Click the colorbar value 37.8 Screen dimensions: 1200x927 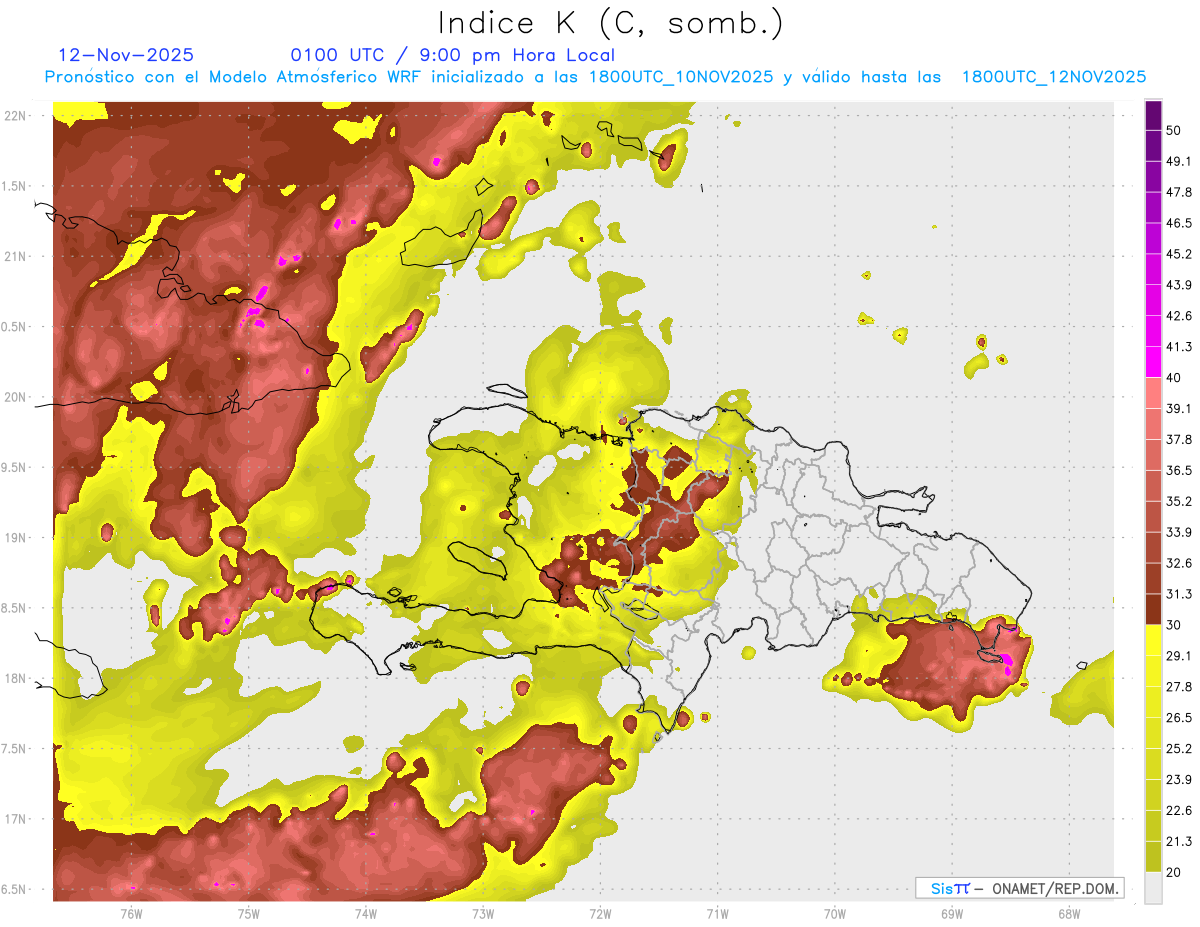(1179, 439)
